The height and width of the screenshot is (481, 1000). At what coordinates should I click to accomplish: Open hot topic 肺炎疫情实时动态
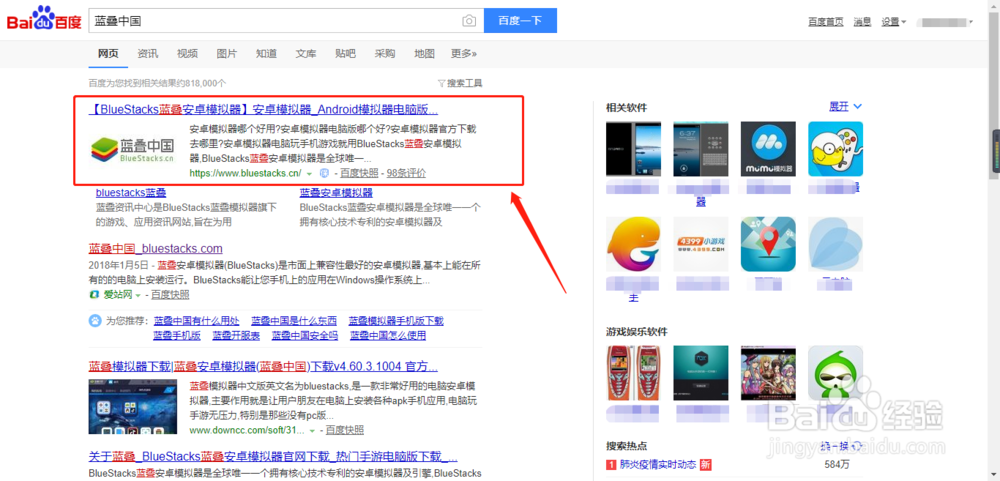[658, 464]
